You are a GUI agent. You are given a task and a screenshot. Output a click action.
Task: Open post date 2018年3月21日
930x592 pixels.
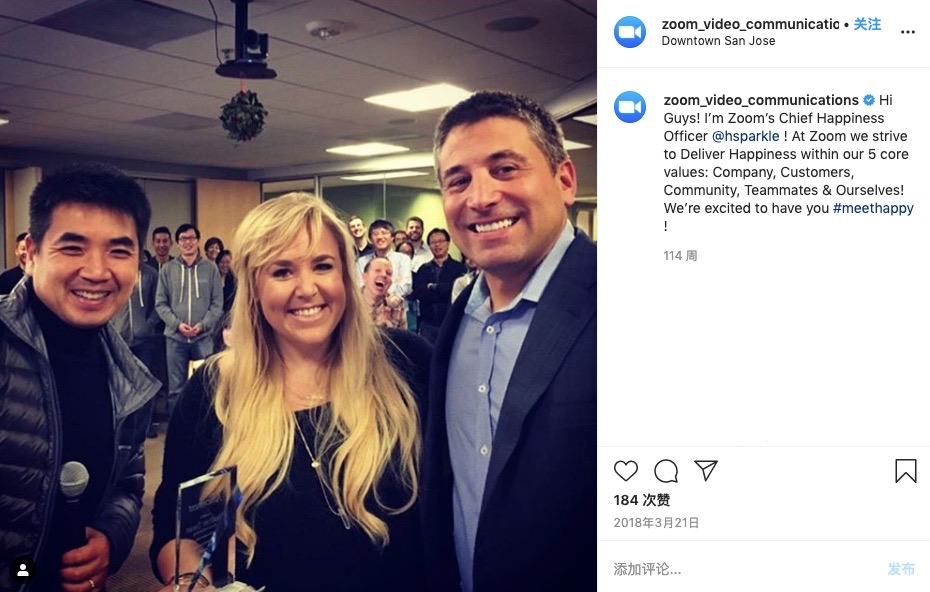tap(656, 523)
